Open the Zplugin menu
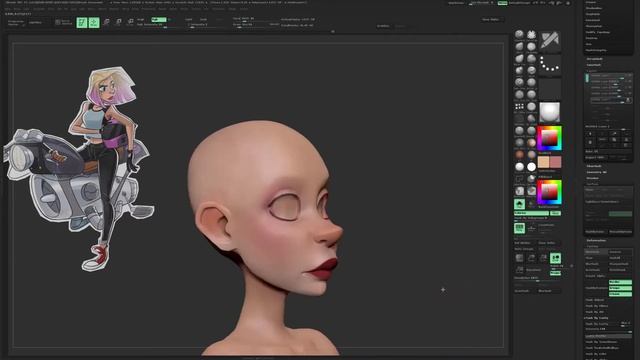The image size is (640, 360). [233, 9]
